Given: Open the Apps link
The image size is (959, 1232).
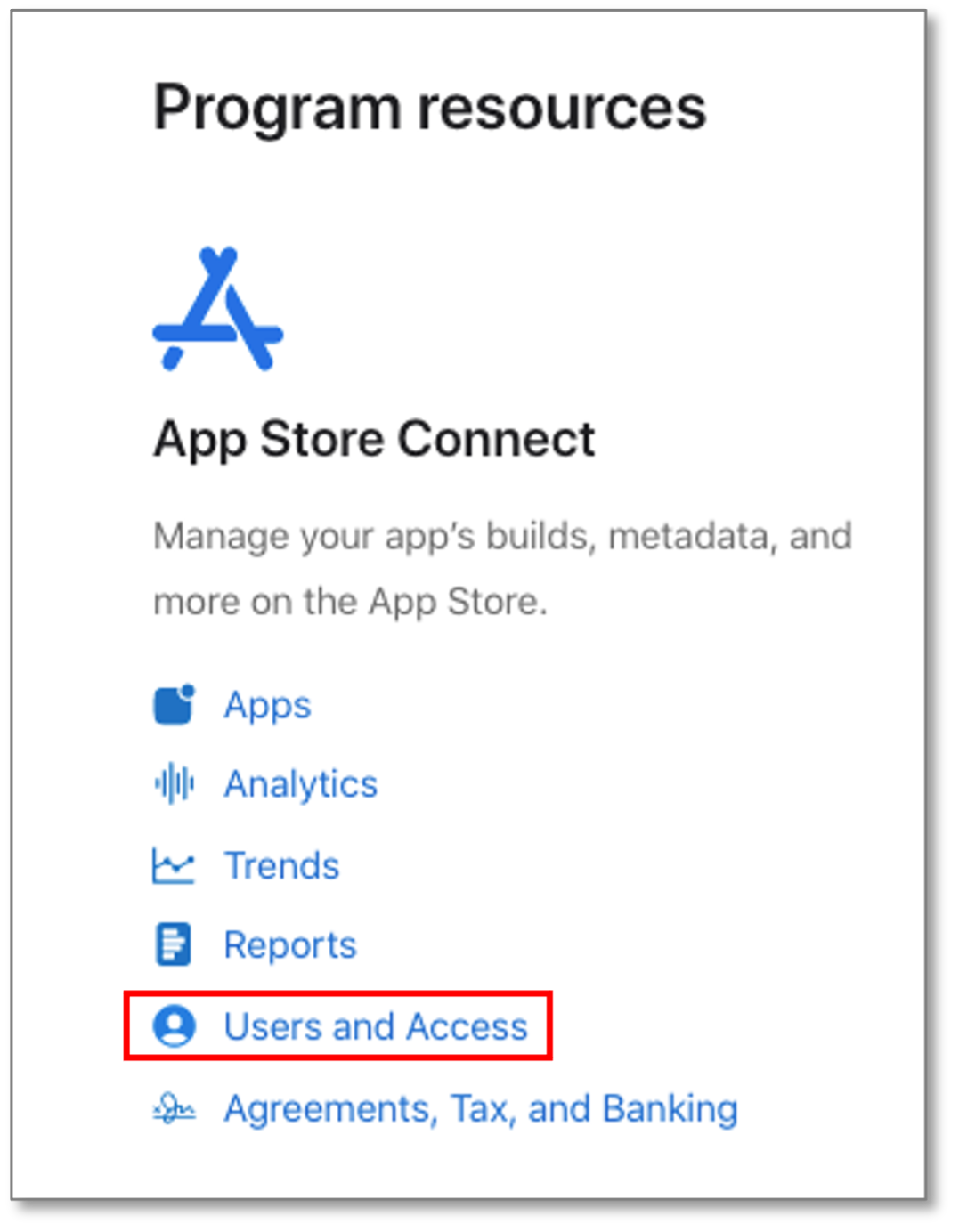Looking at the screenshot, I should (267, 706).
